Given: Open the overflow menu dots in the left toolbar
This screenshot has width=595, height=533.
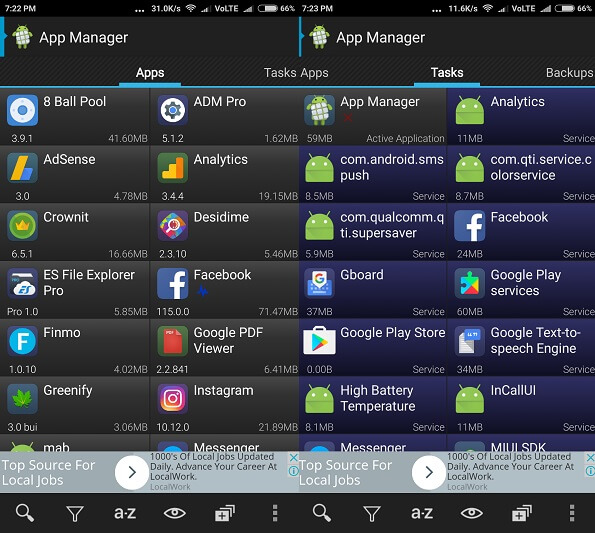Looking at the screenshot, I should point(275,513).
